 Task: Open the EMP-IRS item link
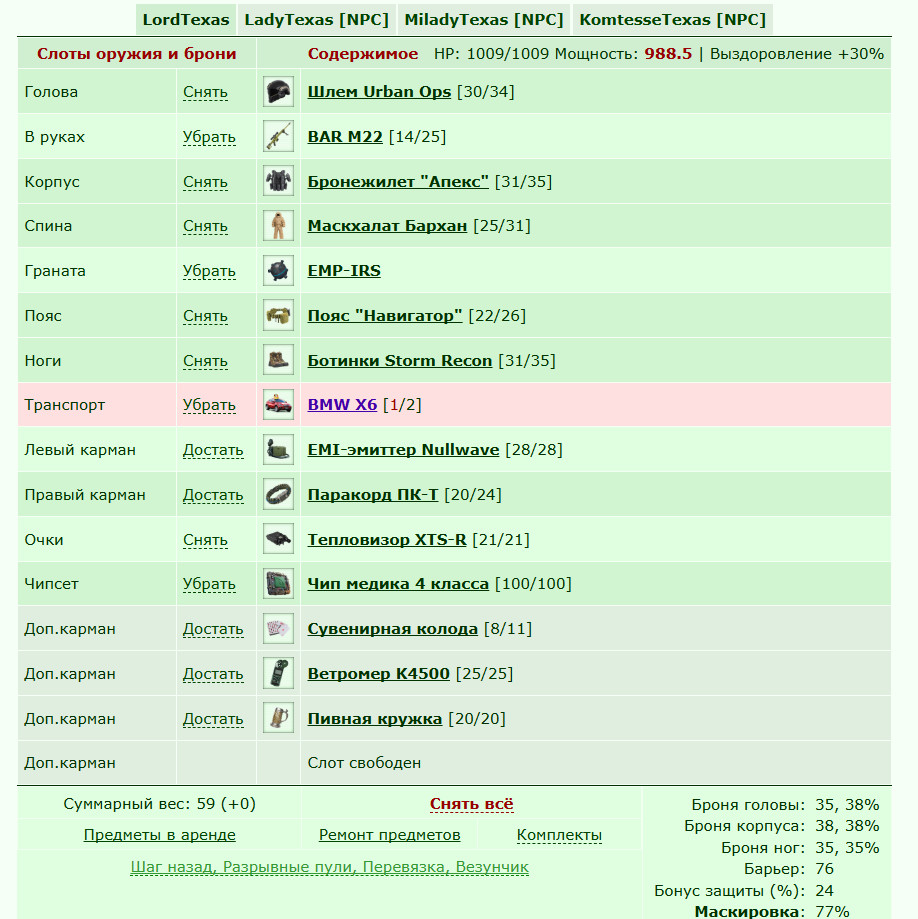344,271
